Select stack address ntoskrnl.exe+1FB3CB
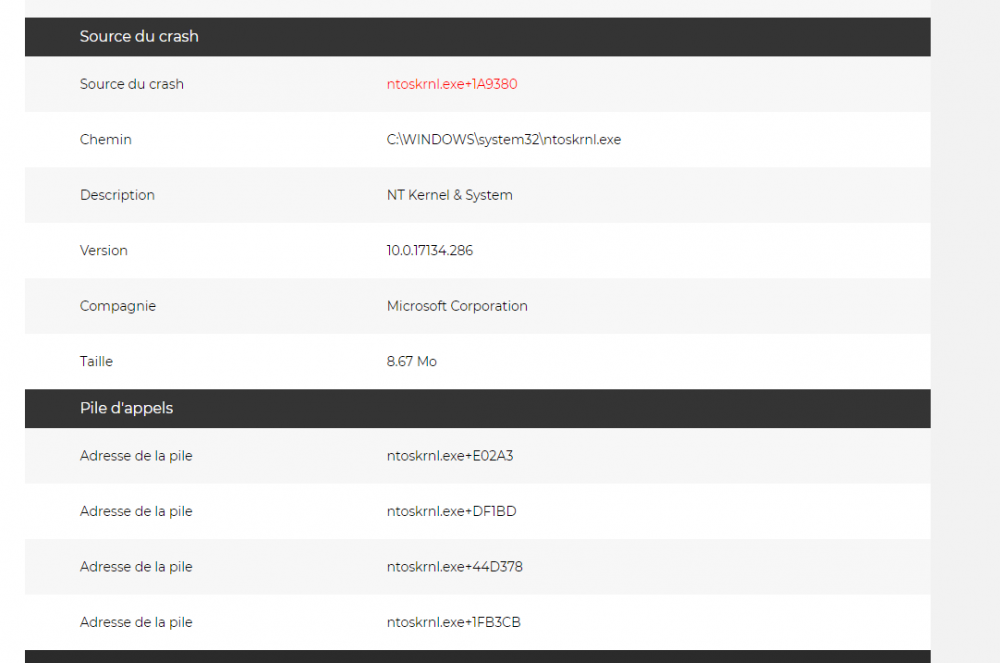This screenshot has width=1000, height=663. [x=454, y=623]
